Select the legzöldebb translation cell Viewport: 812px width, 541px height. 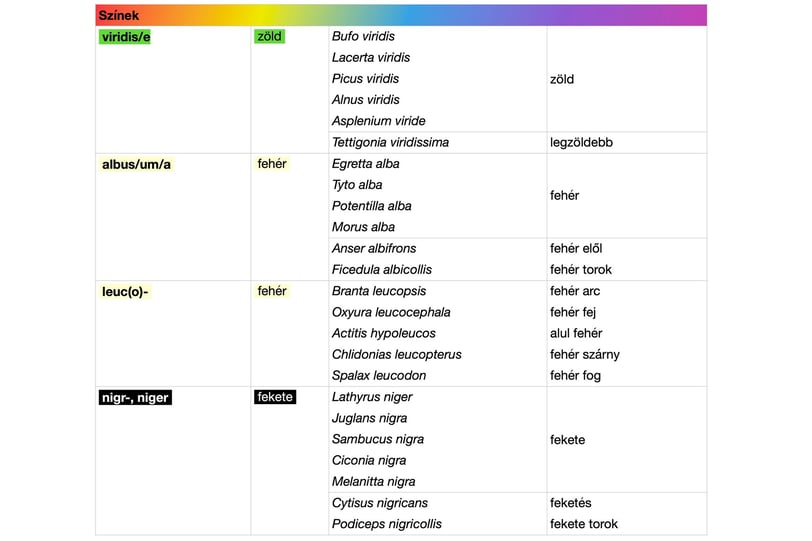pos(581,143)
